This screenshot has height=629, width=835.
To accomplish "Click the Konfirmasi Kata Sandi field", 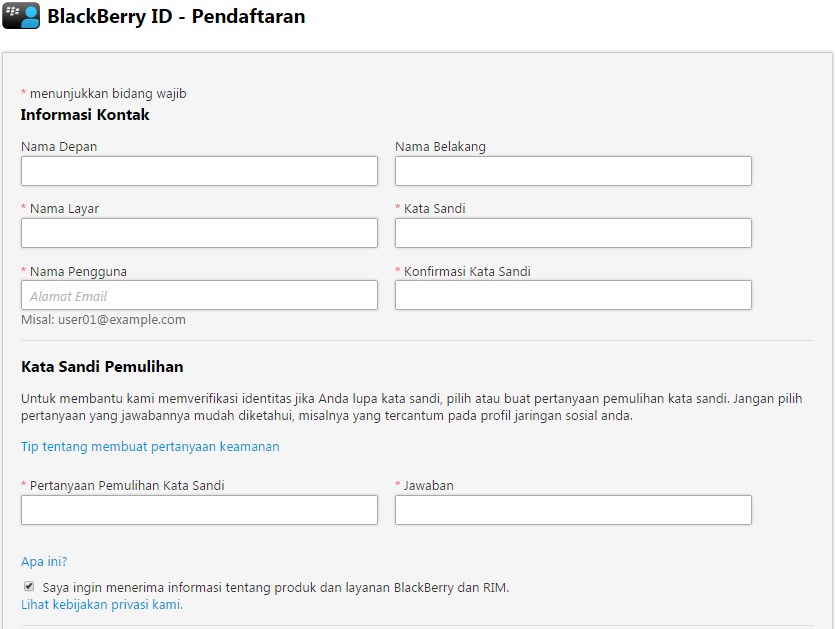I will 573,295.
